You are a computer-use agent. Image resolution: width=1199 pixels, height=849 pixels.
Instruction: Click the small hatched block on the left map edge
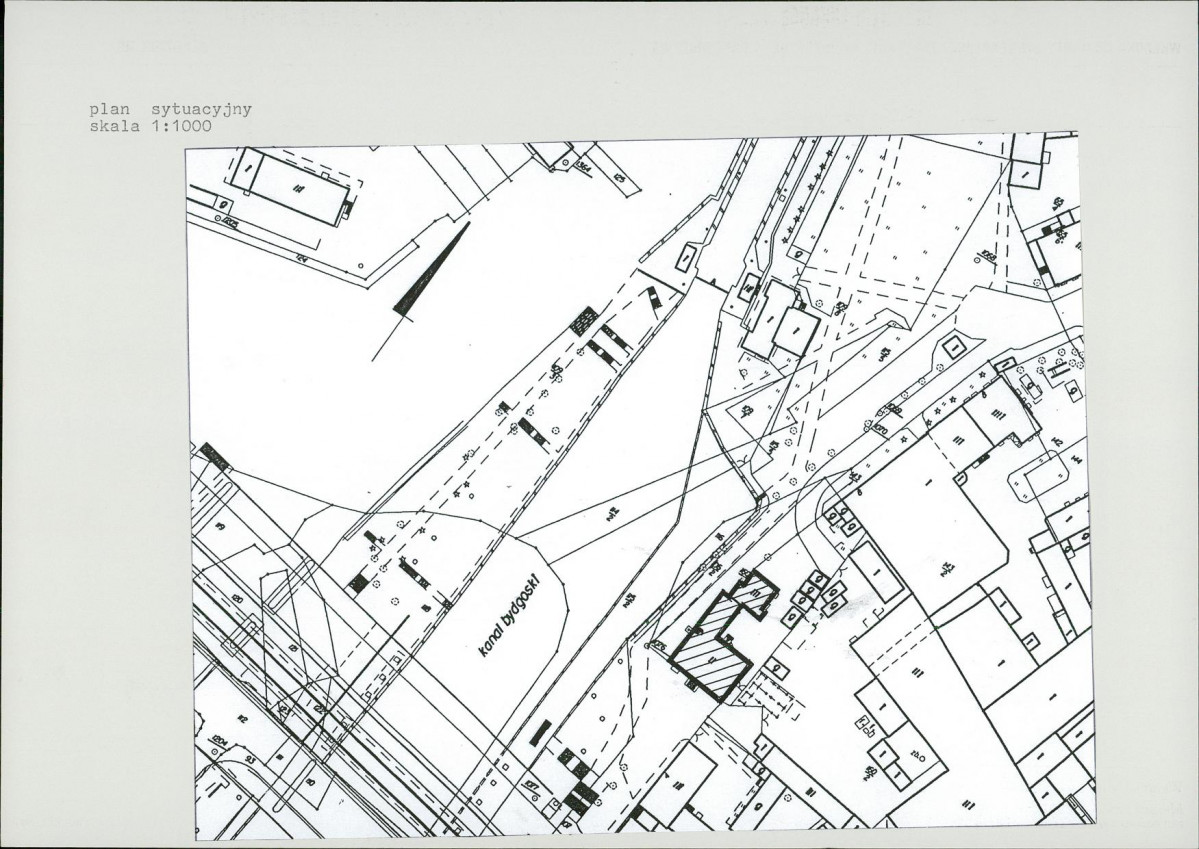[x=214, y=457]
